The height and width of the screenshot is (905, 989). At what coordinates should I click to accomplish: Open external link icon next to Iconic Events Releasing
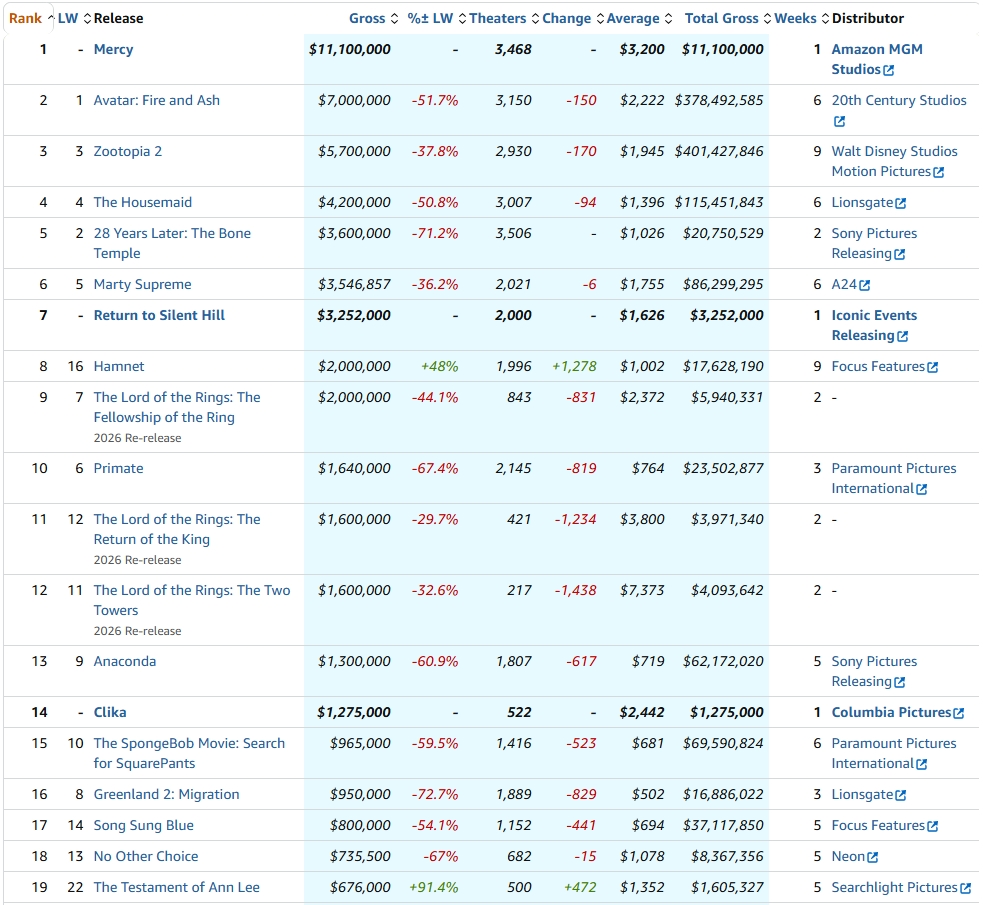(903, 336)
